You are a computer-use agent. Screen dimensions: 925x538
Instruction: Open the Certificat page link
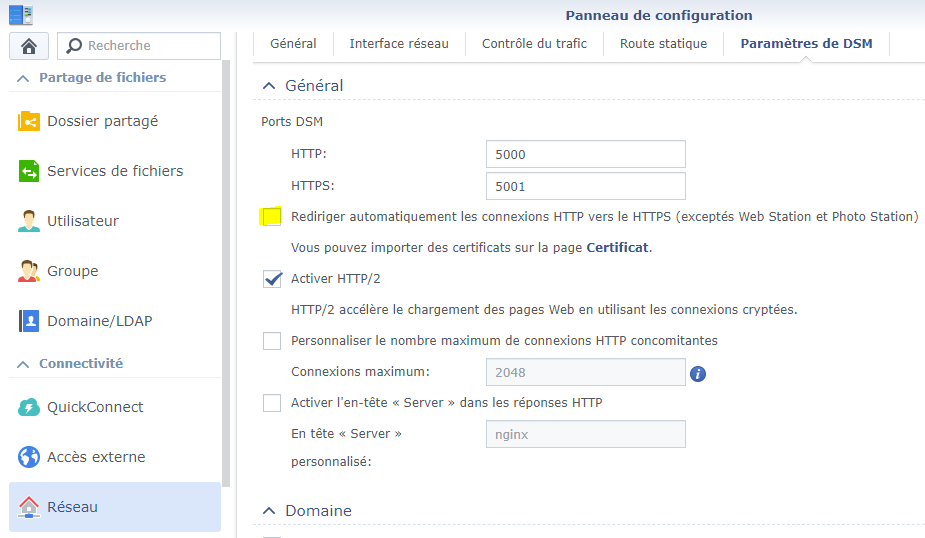(x=617, y=247)
